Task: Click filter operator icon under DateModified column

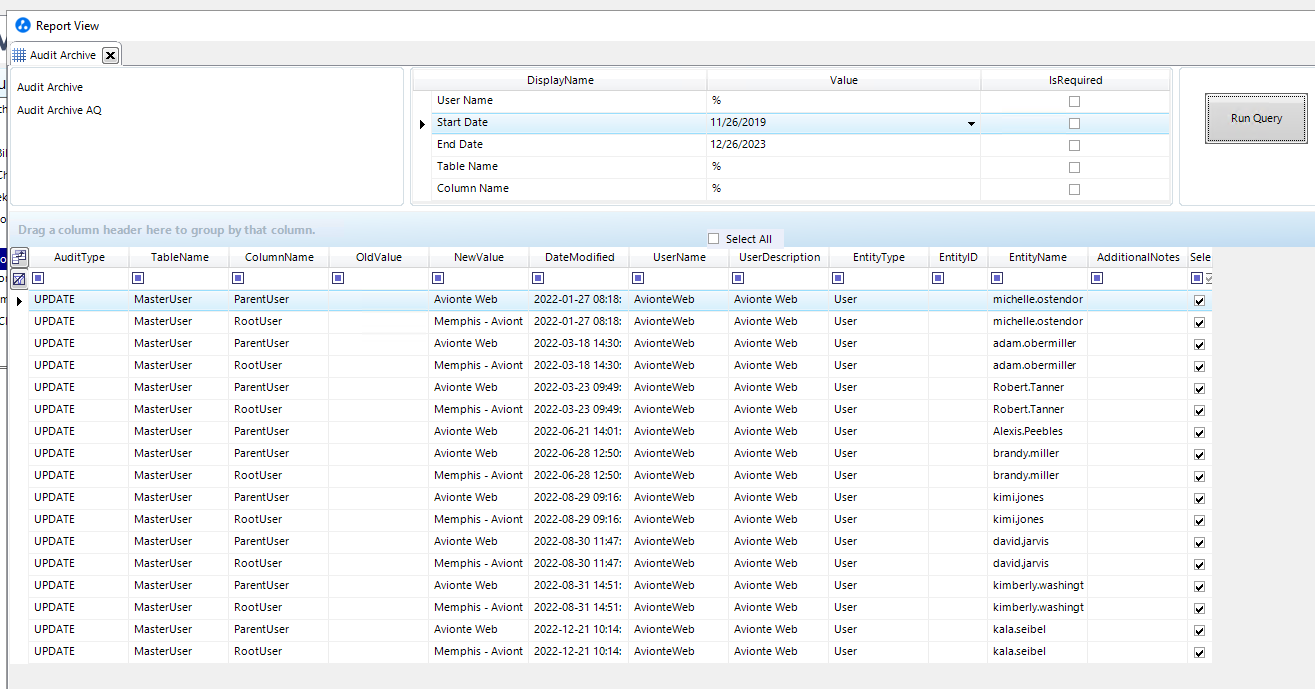Action: coord(538,278)
